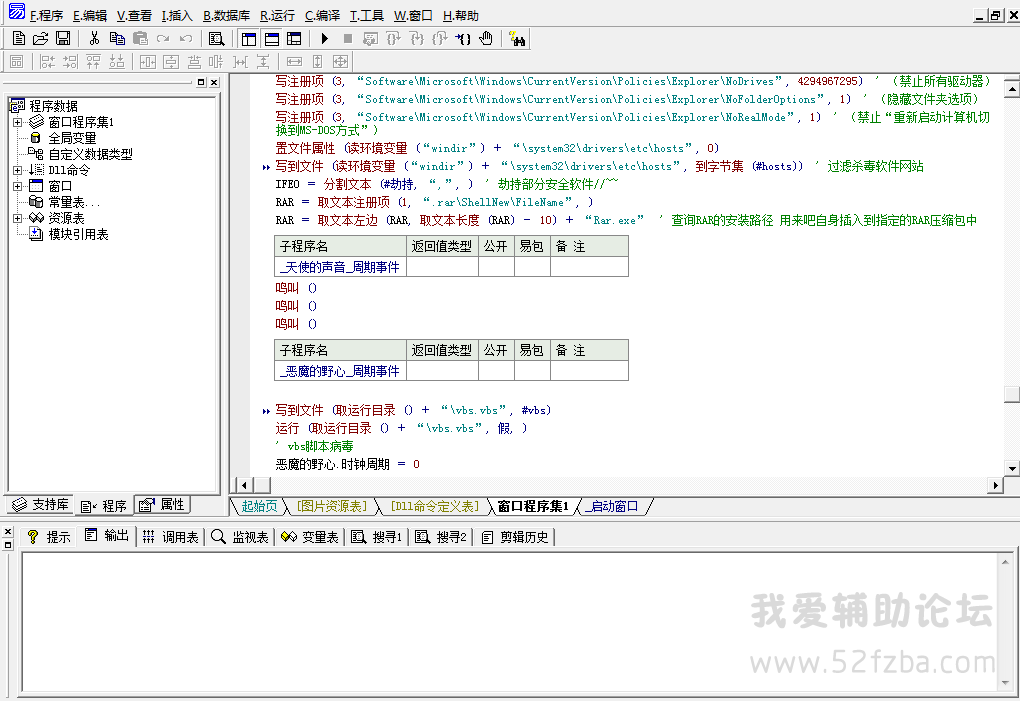This screenshot has height=701, width=1020.
Task: Expand the 窗口 tree node
Action: 18,186
